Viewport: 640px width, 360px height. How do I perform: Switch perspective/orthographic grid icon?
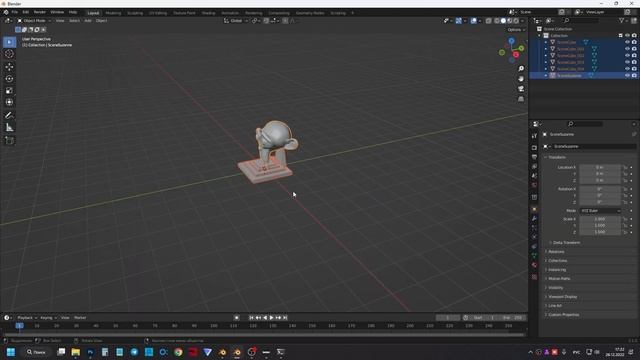coord(521,99)
